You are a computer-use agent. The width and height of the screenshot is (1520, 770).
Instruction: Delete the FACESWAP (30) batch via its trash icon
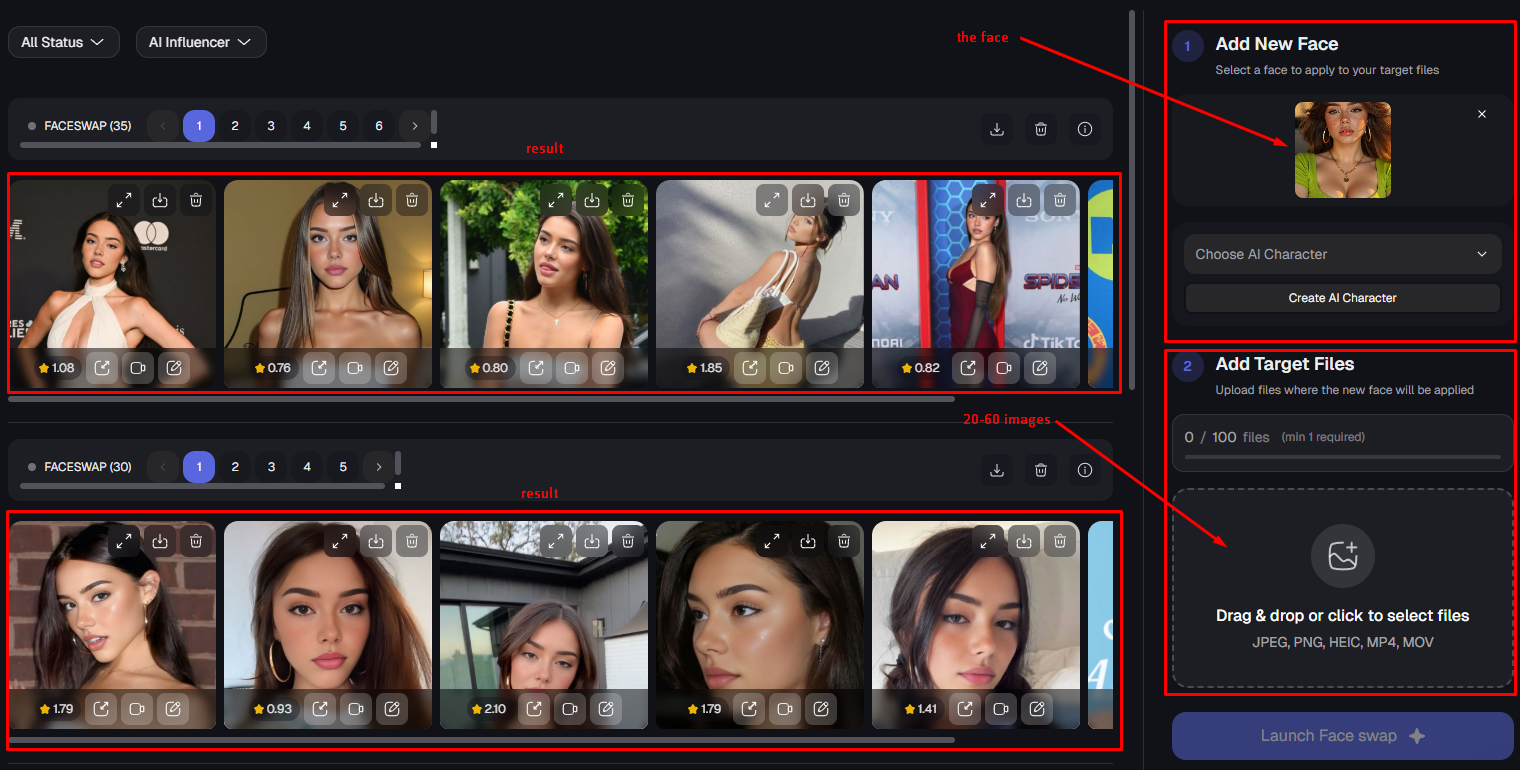pyautogui.click(x=1041, y=470)
